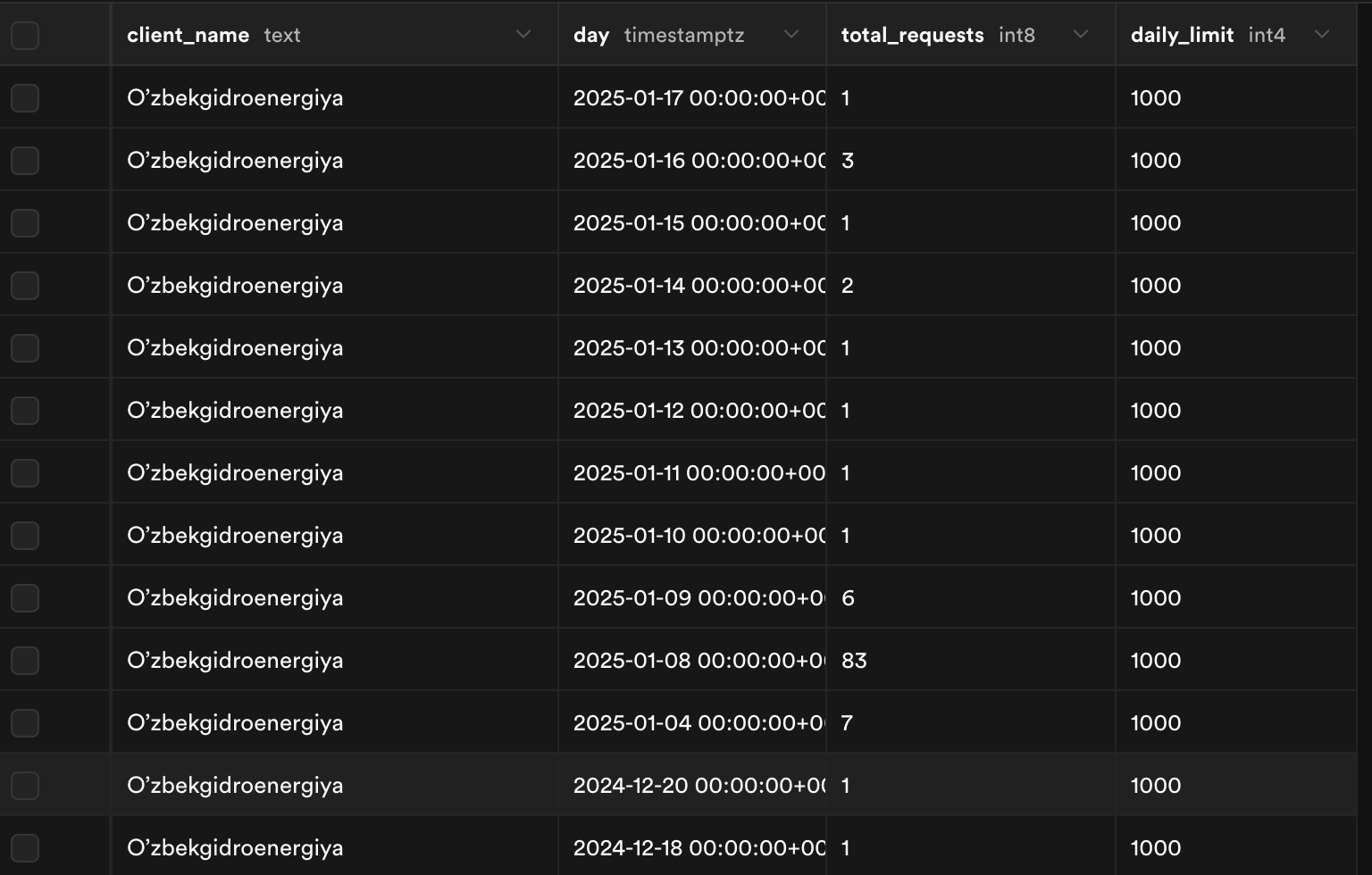Click client name cell in the 2024-12-18 row

(x=334, y=847)
